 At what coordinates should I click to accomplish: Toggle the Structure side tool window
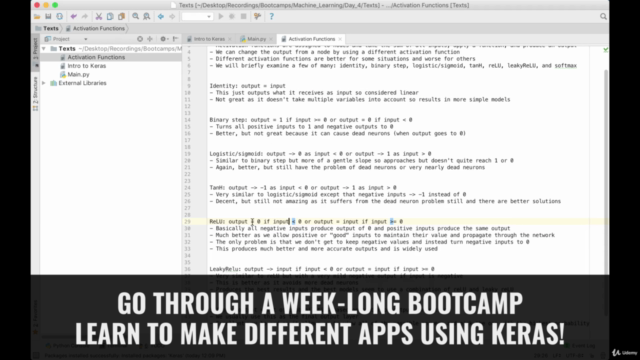pos(36,93)
